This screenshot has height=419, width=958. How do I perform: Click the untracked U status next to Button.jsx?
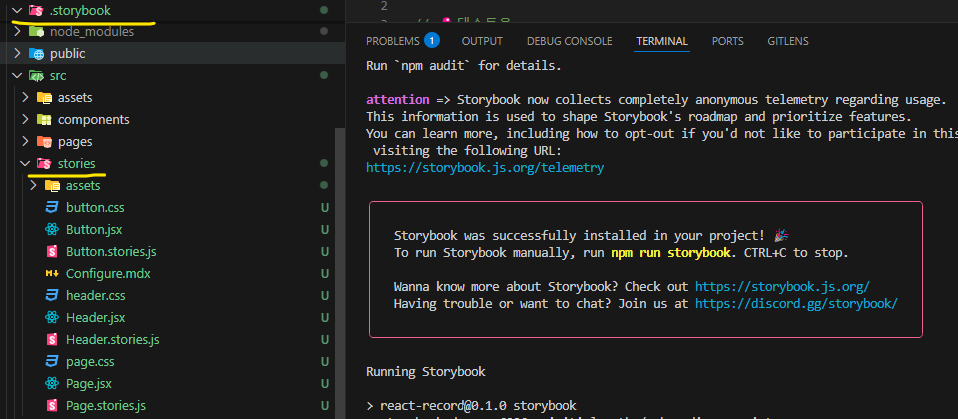tap(324, 230)
